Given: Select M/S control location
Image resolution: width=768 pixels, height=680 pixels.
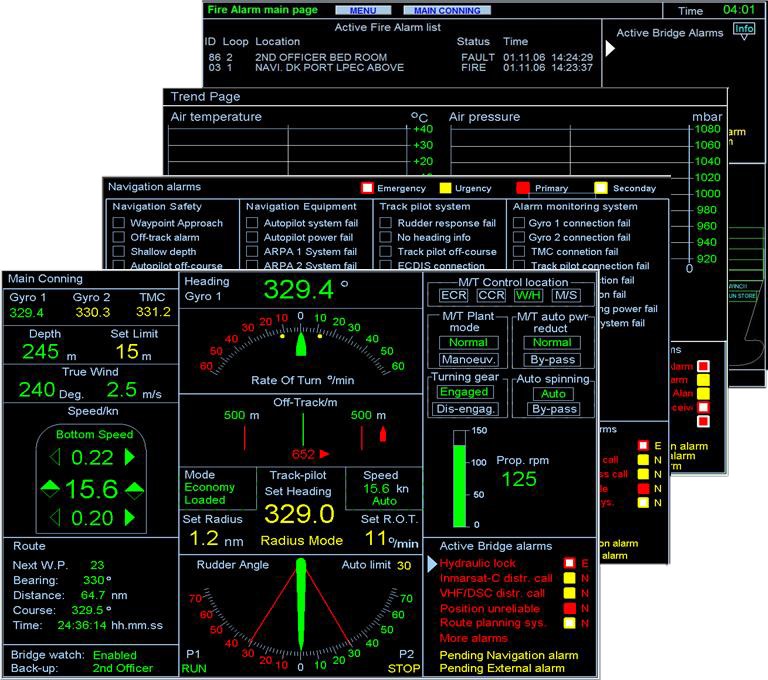Looking at the screenshot, I should 566,295.
